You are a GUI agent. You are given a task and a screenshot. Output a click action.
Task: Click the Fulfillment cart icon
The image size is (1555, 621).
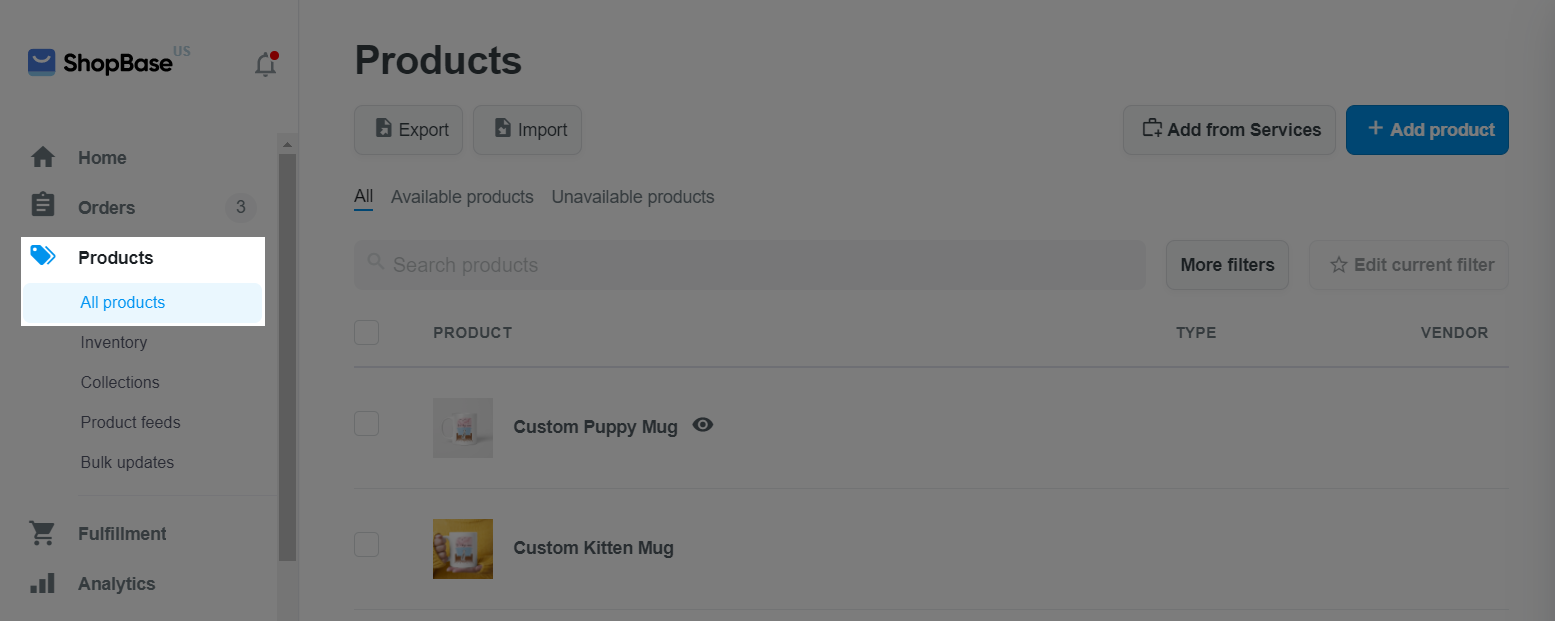point(43,533)
